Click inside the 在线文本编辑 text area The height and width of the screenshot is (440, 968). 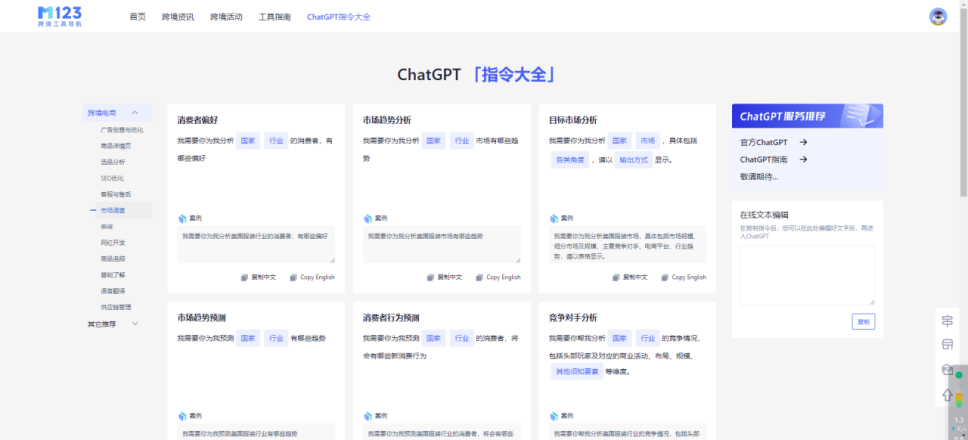click(807, 275)
